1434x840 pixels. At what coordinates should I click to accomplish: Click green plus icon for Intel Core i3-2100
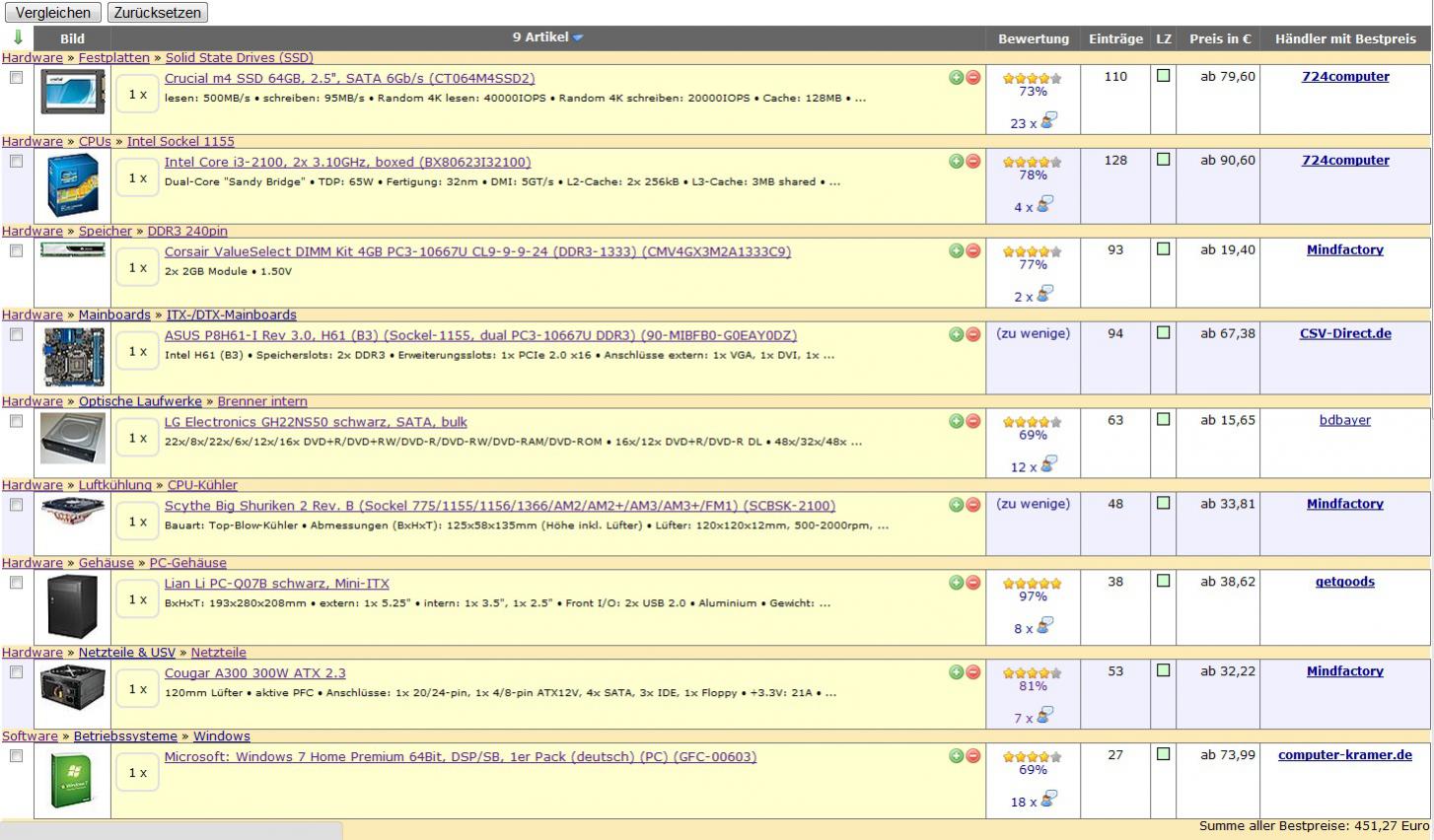point(956,162)
